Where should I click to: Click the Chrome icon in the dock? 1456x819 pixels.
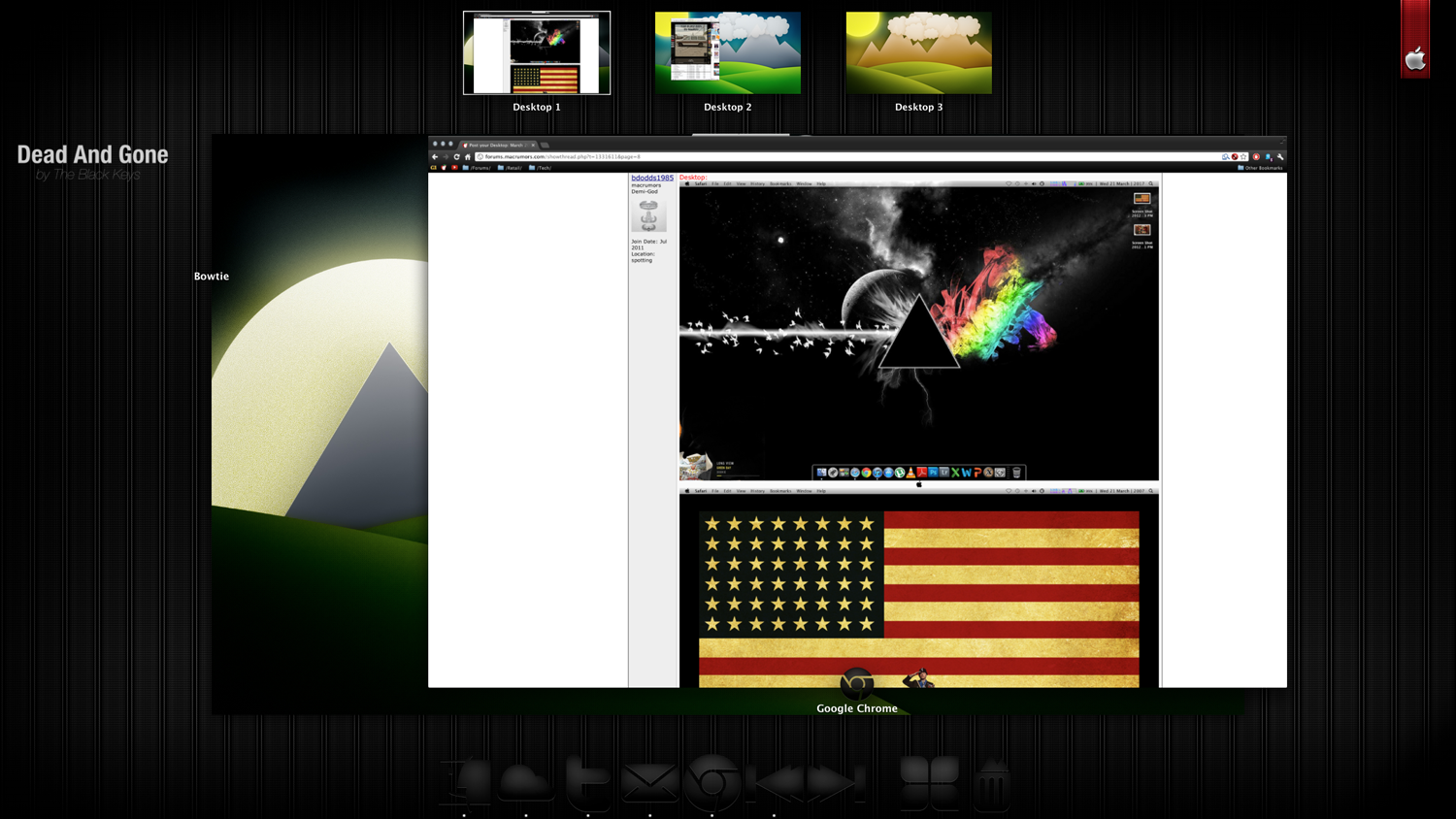coord(712,782)
